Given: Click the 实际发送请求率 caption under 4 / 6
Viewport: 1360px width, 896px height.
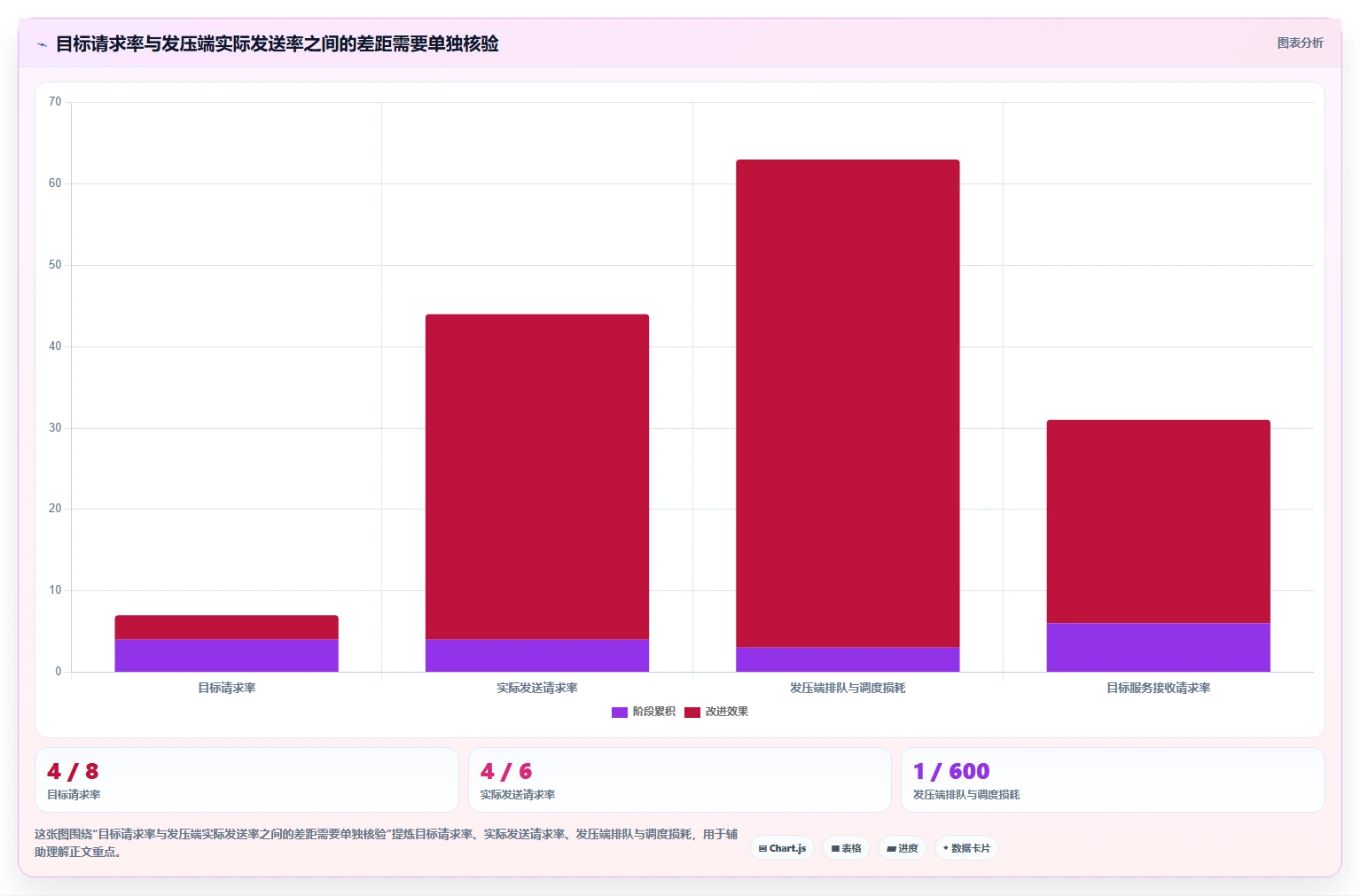Looking at the screenshot, I should click(518, 795).
